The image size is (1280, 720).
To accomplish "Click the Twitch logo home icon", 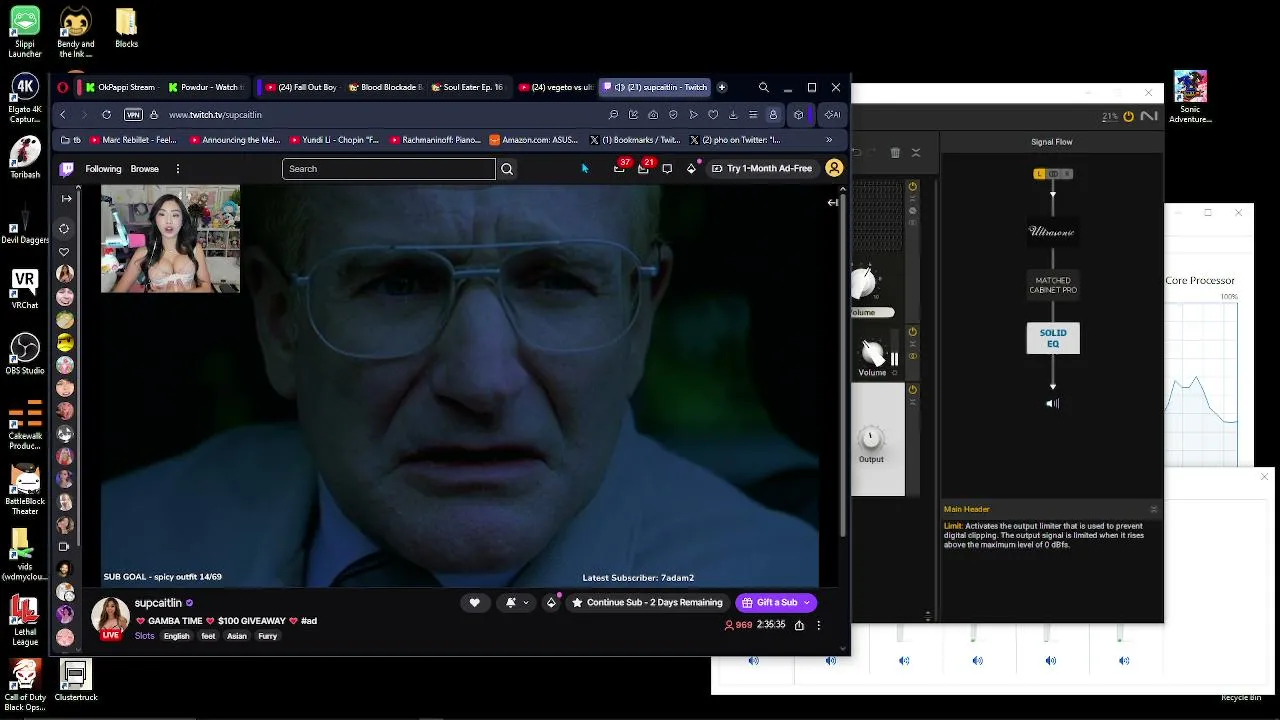I will (67, 169).
